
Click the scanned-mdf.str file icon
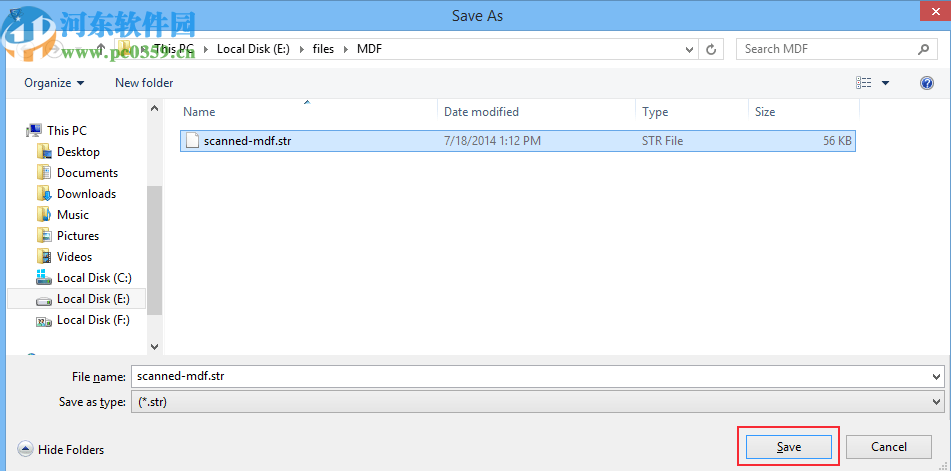(192, 141)
